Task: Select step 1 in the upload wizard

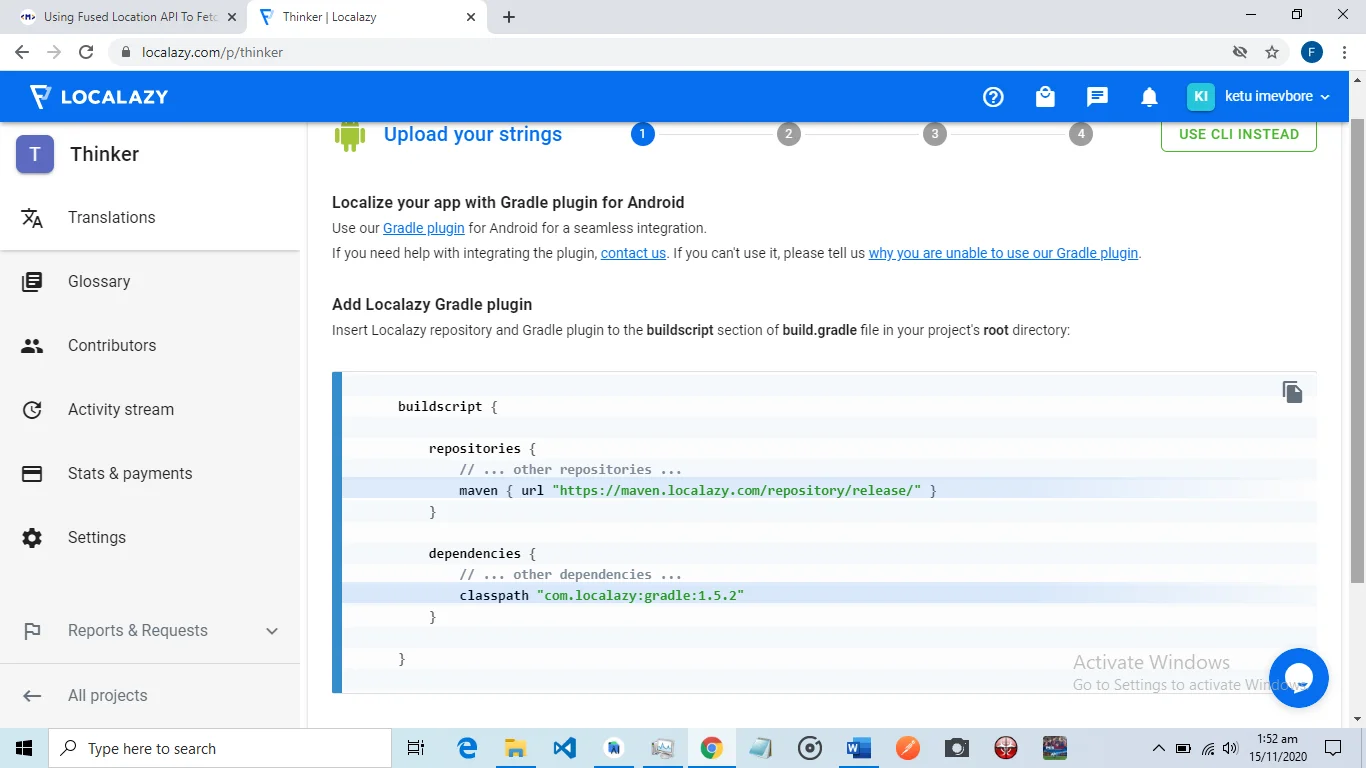Action: 643,134
